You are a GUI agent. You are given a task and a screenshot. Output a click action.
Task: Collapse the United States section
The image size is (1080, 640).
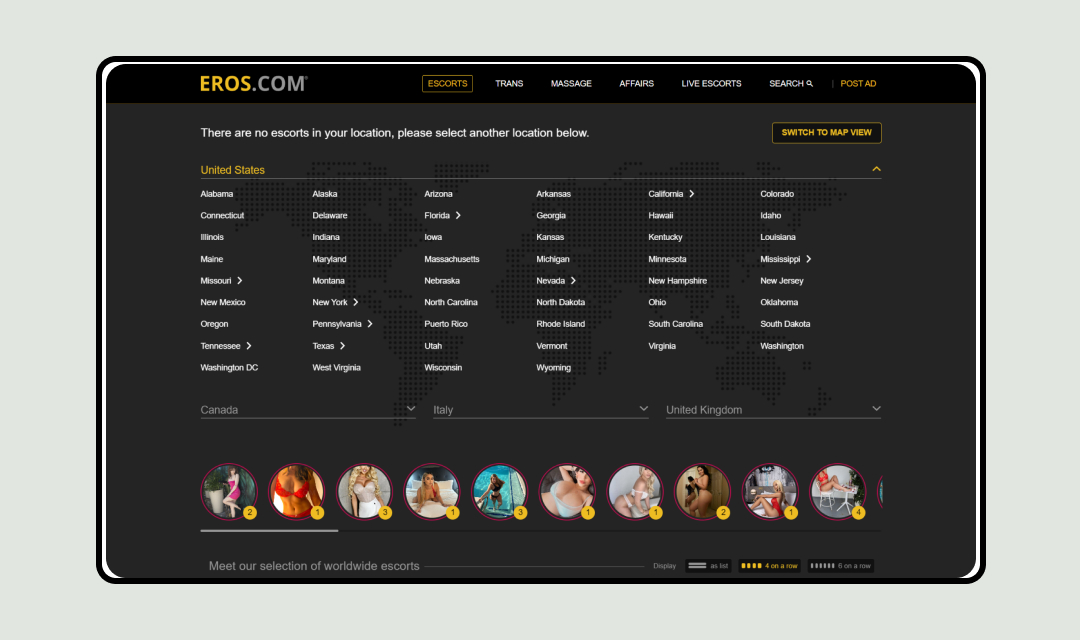pyautogui.click(x=877, y=168)
